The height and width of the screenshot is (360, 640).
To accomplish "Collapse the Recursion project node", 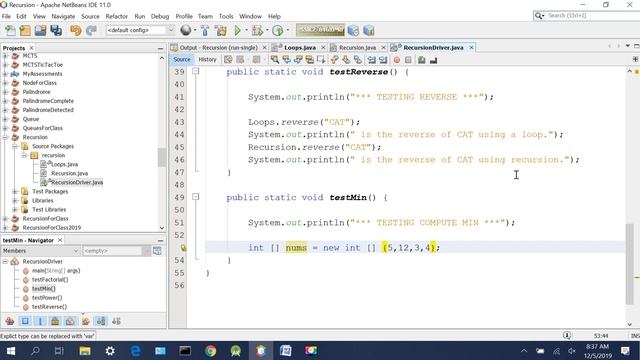I will point(5,138).
